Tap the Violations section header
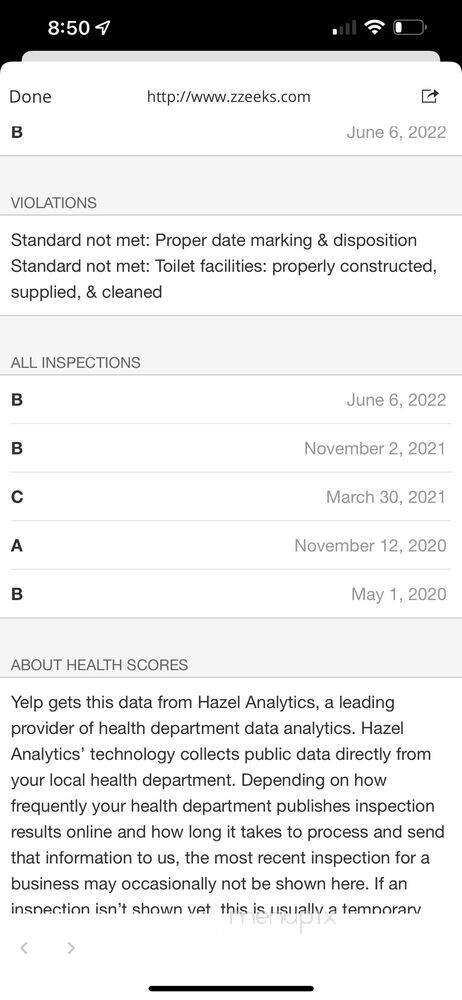This screenshot has width=462, height=1000. click(x=54, y=203)
